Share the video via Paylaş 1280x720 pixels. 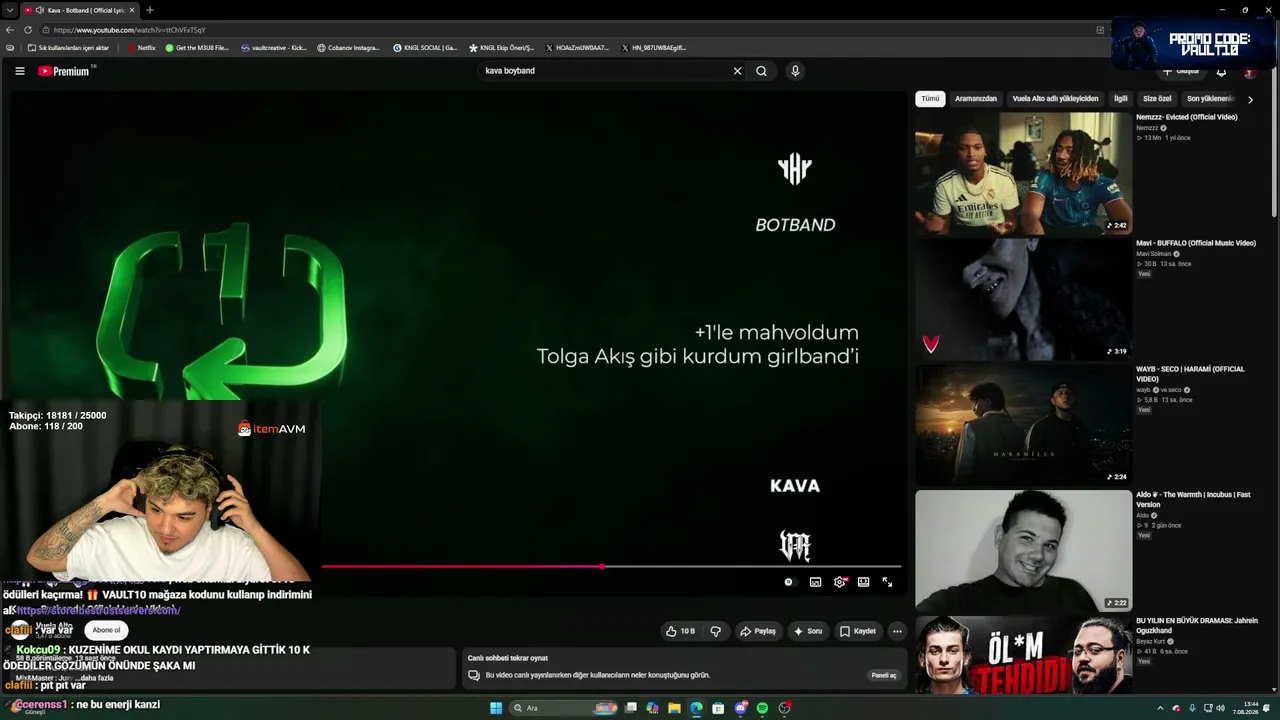click(757, 631)
